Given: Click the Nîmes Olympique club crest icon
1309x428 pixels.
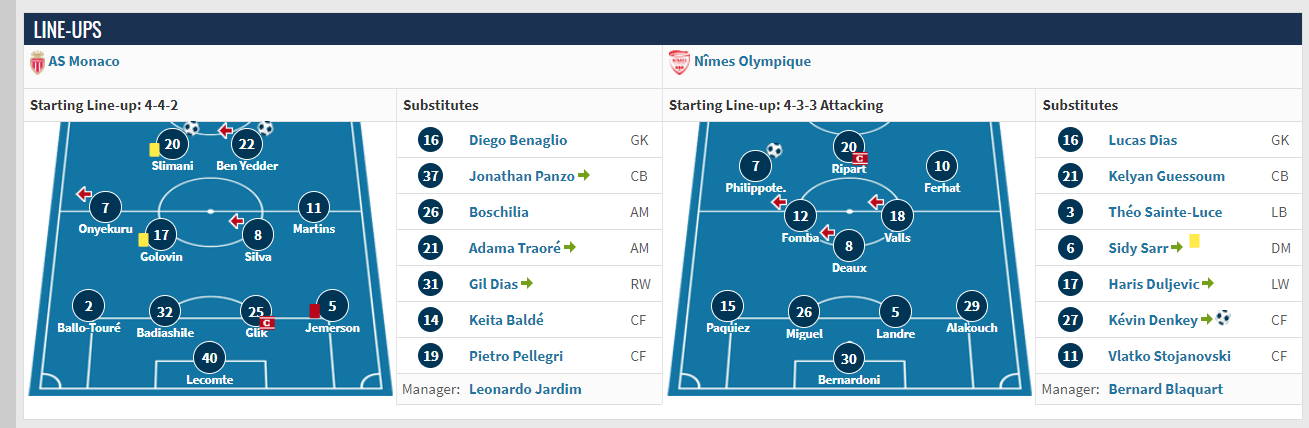Looking at the screenshot, I should [679, 62].
